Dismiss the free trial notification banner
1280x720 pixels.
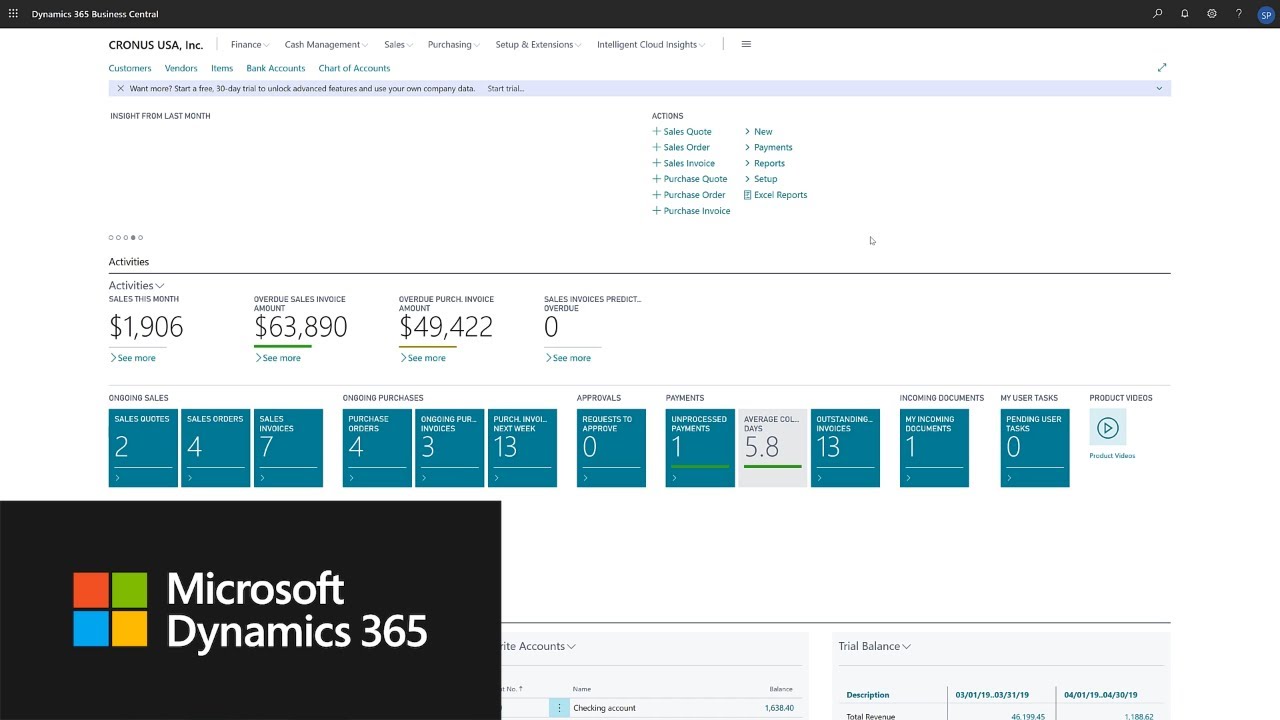click(120, 88)
